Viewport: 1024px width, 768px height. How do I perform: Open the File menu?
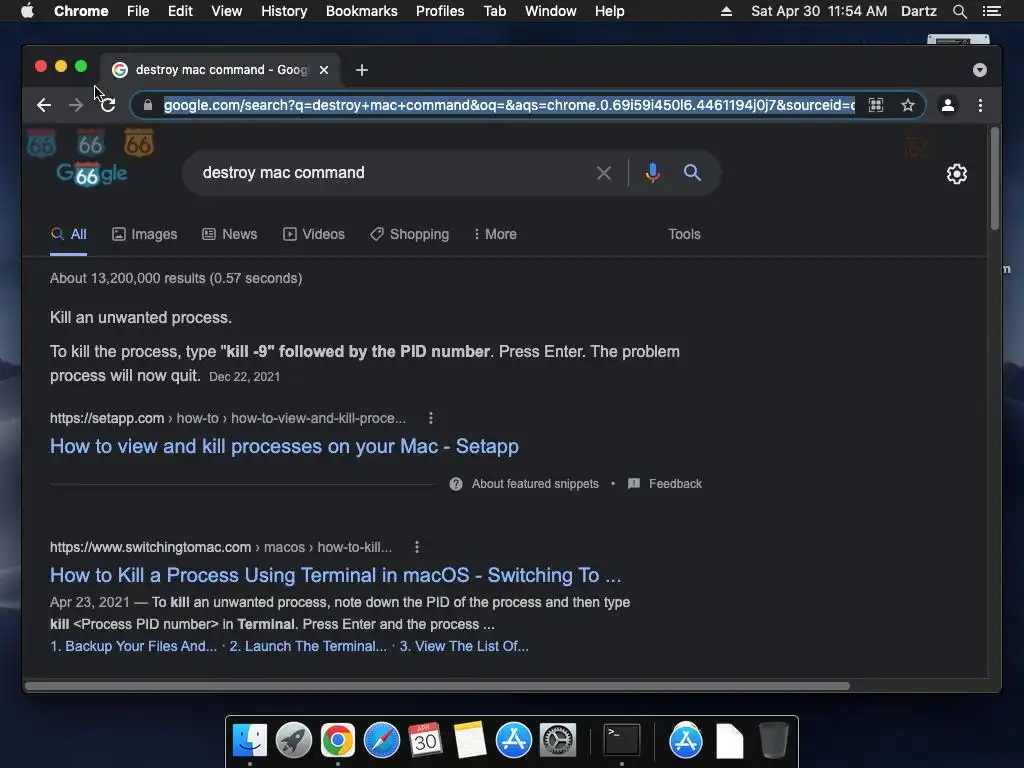point(138,11)
